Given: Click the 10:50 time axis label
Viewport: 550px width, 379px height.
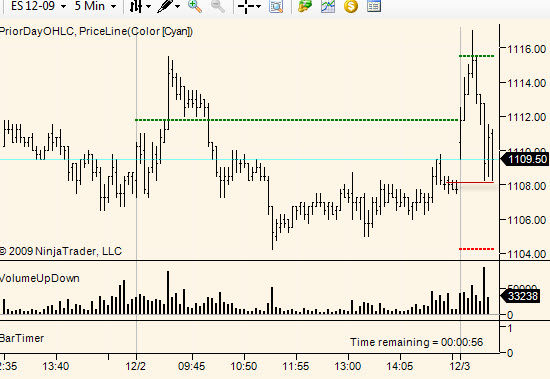Looking at the screenshot, I should tap(243, 366).
